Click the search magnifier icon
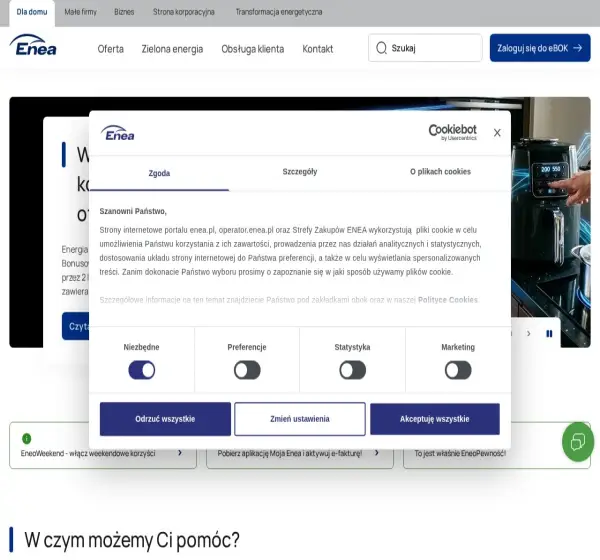Screen dimensions: 600x560 click(x=382, y=48)
